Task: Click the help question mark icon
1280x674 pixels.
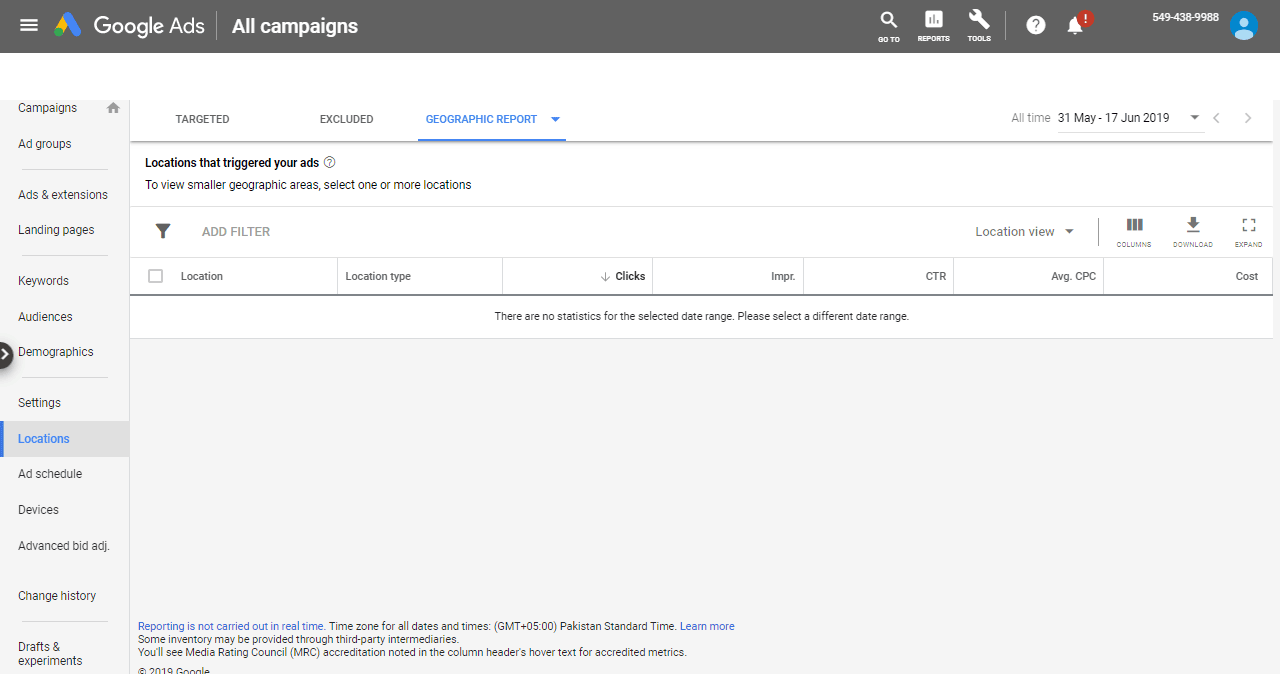Action: point(1036,25)
